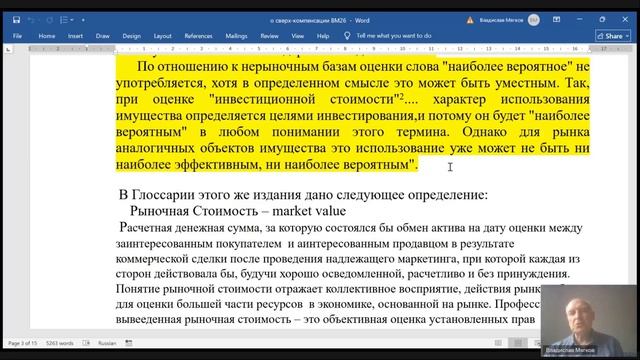Switch to the Home ribbon tab
The width and height of the screenshot is (640, 360).
(x=47, y=36)
